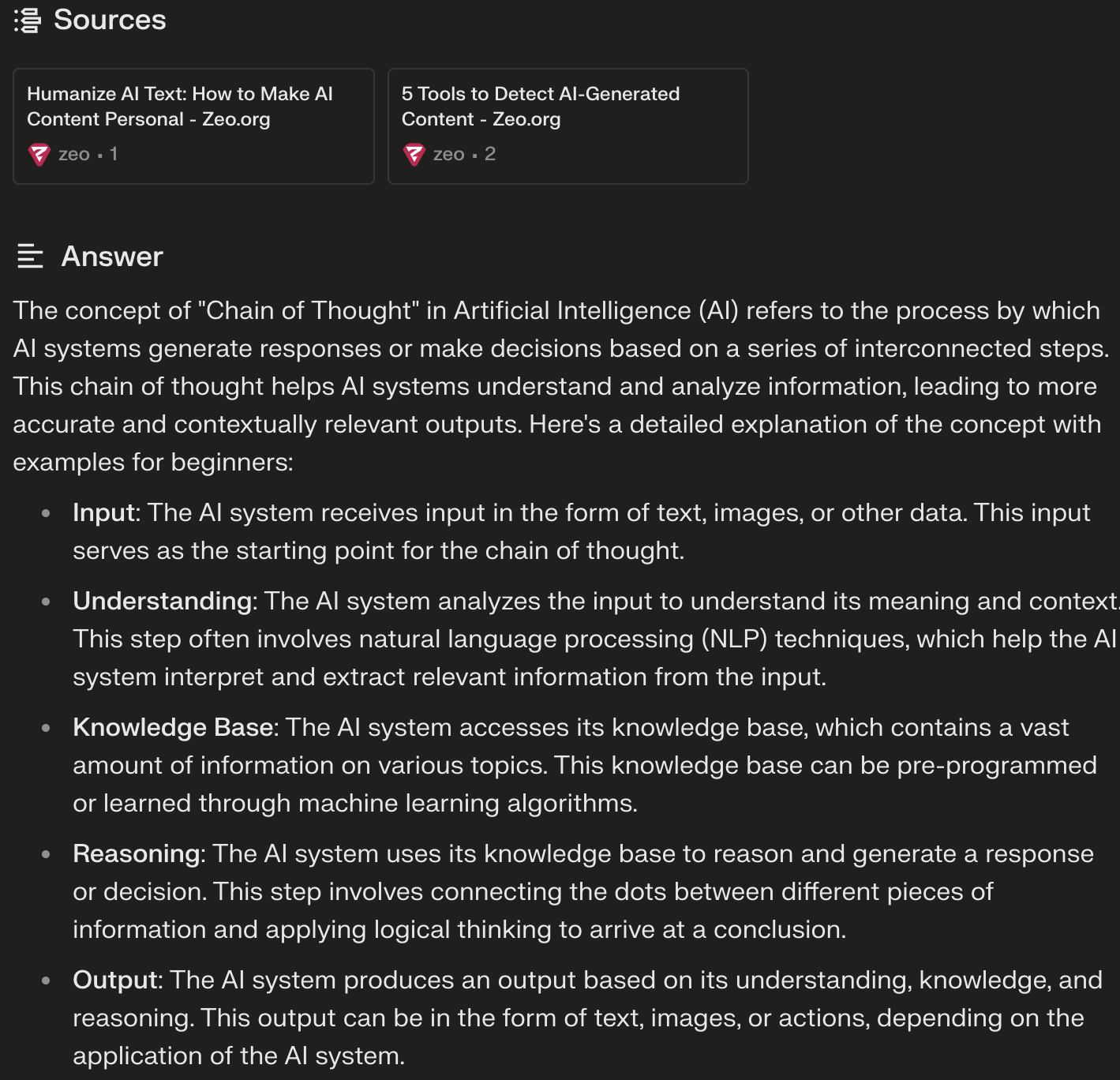Select the Answer heading text

click(x=112, y=257)
